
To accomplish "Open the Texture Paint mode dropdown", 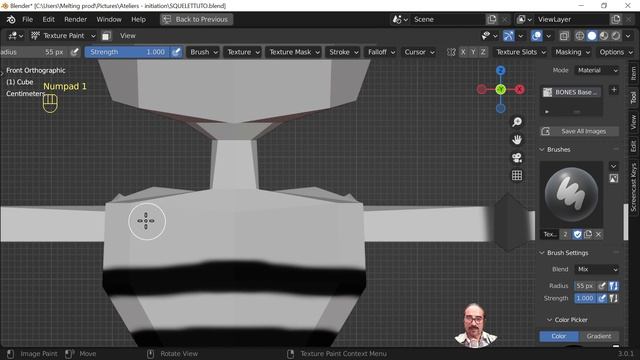I will point(63,36).
